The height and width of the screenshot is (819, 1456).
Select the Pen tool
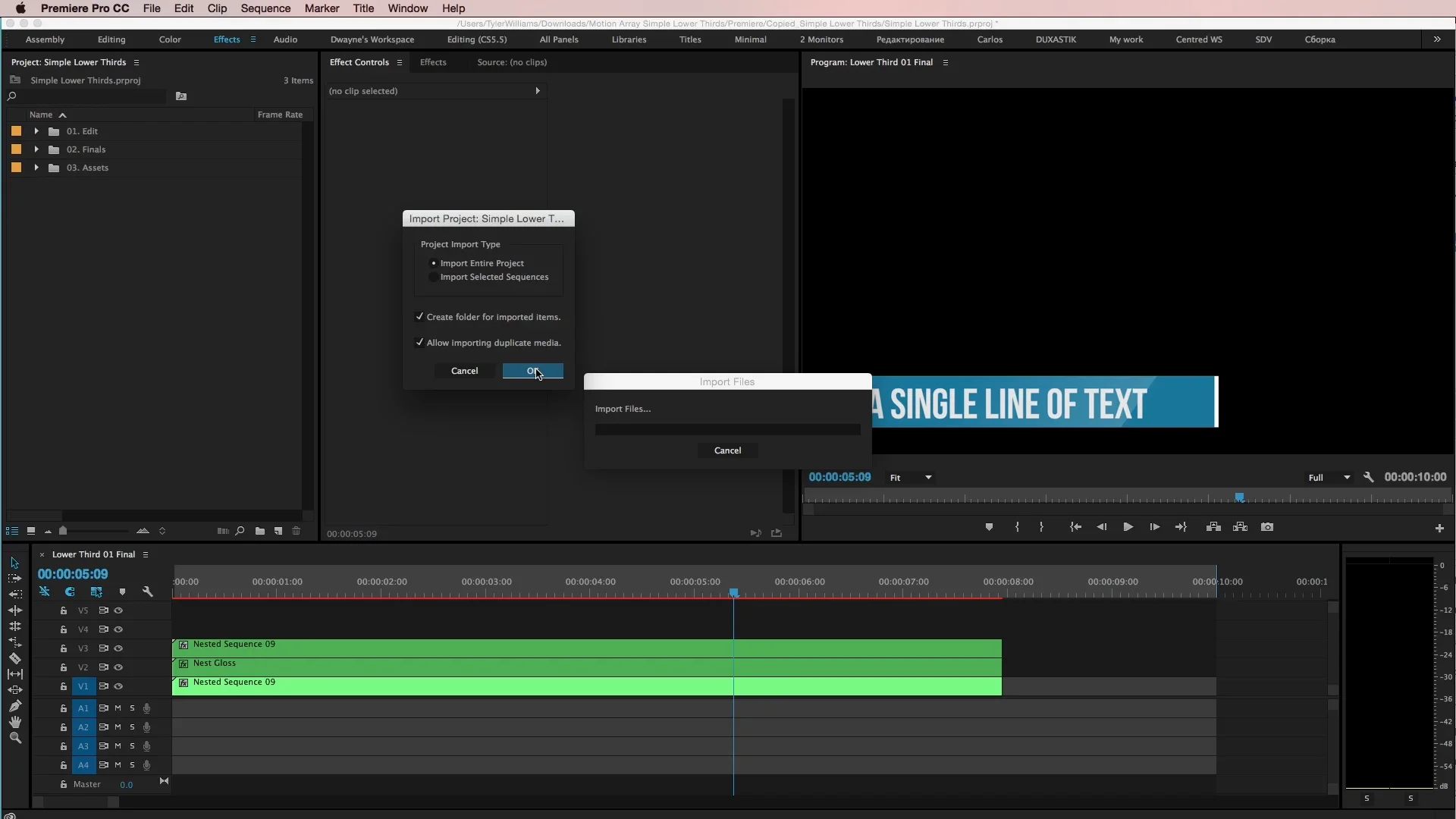(x=14, y=706)
